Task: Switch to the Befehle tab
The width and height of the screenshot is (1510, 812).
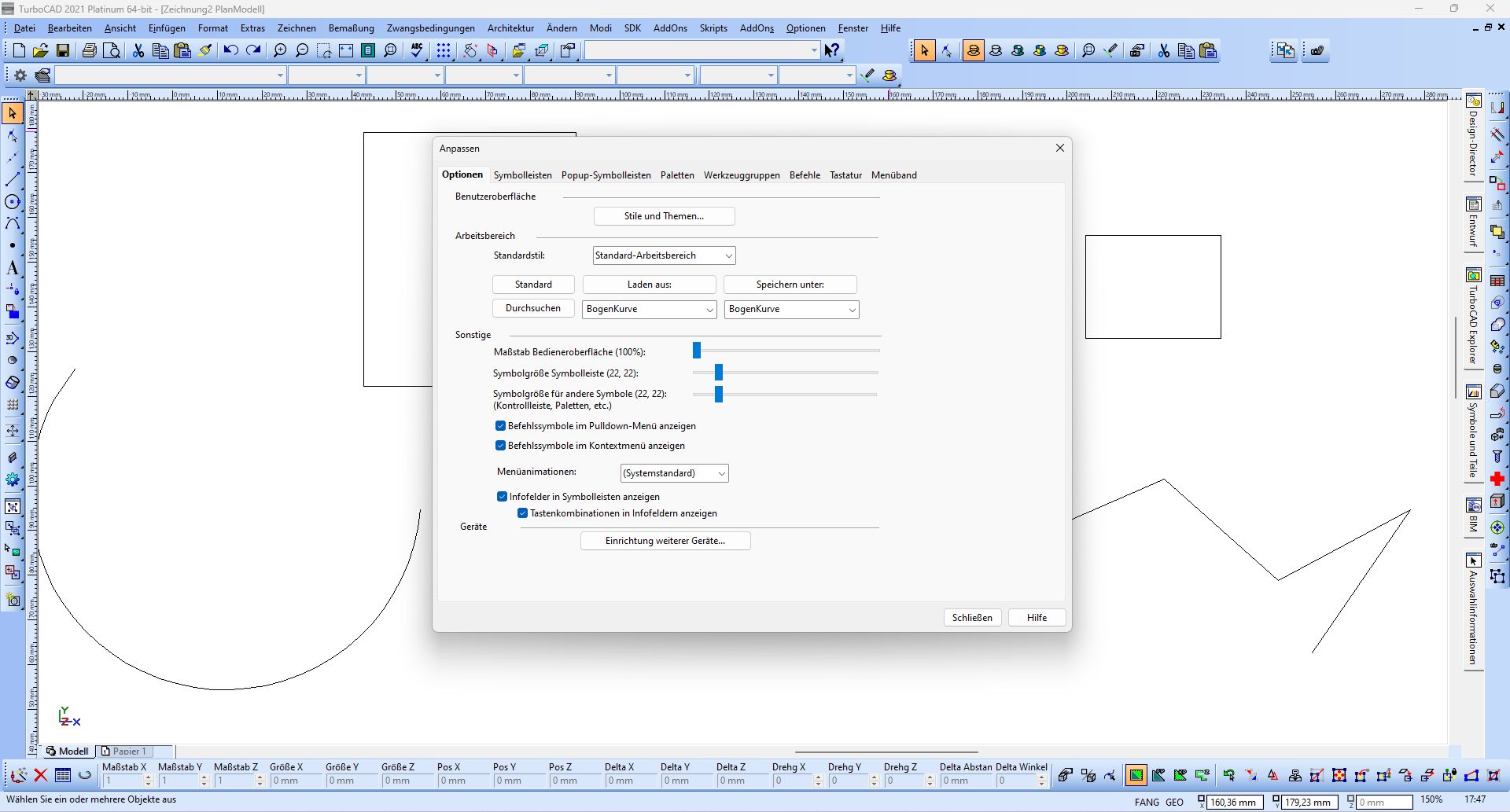Action: [805, 175]
